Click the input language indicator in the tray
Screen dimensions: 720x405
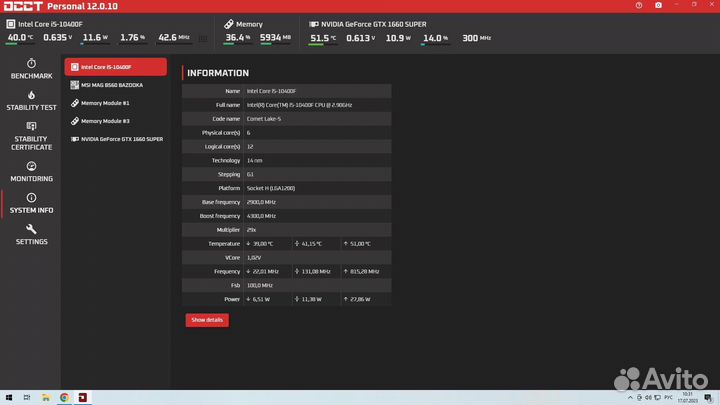[668, 398]
